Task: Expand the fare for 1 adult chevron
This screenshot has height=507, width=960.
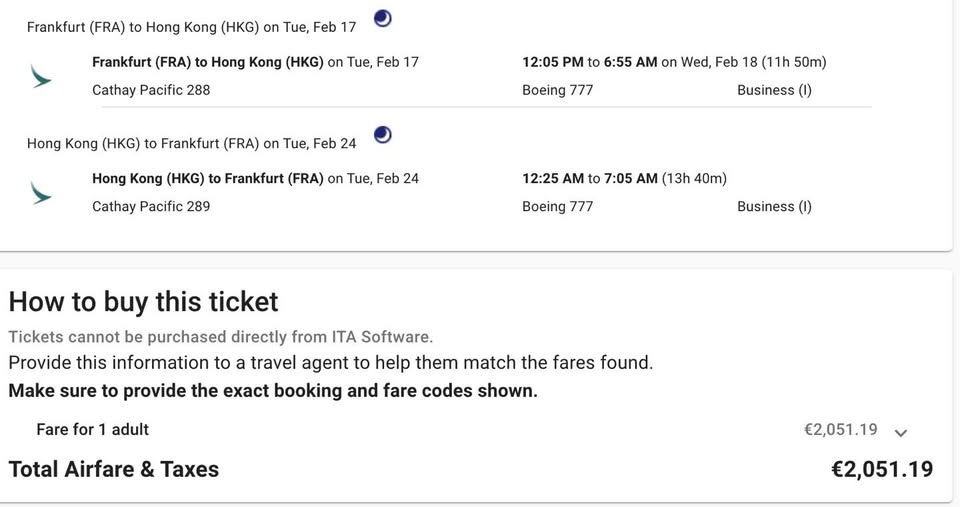Action: click(900, 433)
